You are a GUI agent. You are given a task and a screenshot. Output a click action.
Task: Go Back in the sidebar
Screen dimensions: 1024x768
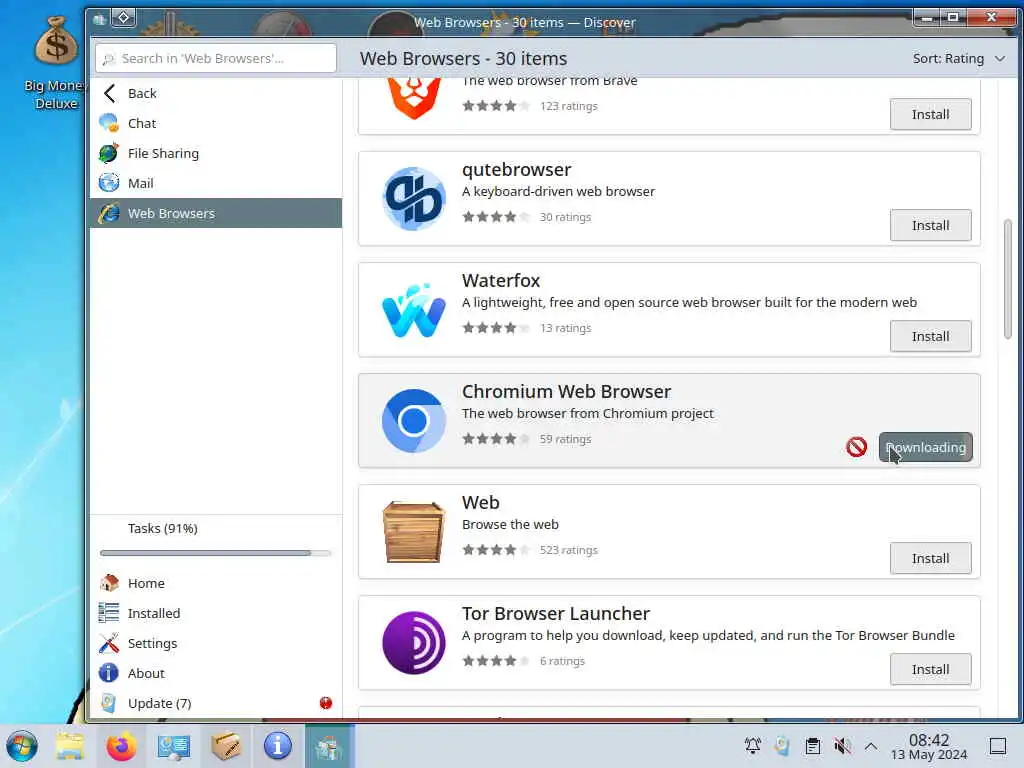216,93
